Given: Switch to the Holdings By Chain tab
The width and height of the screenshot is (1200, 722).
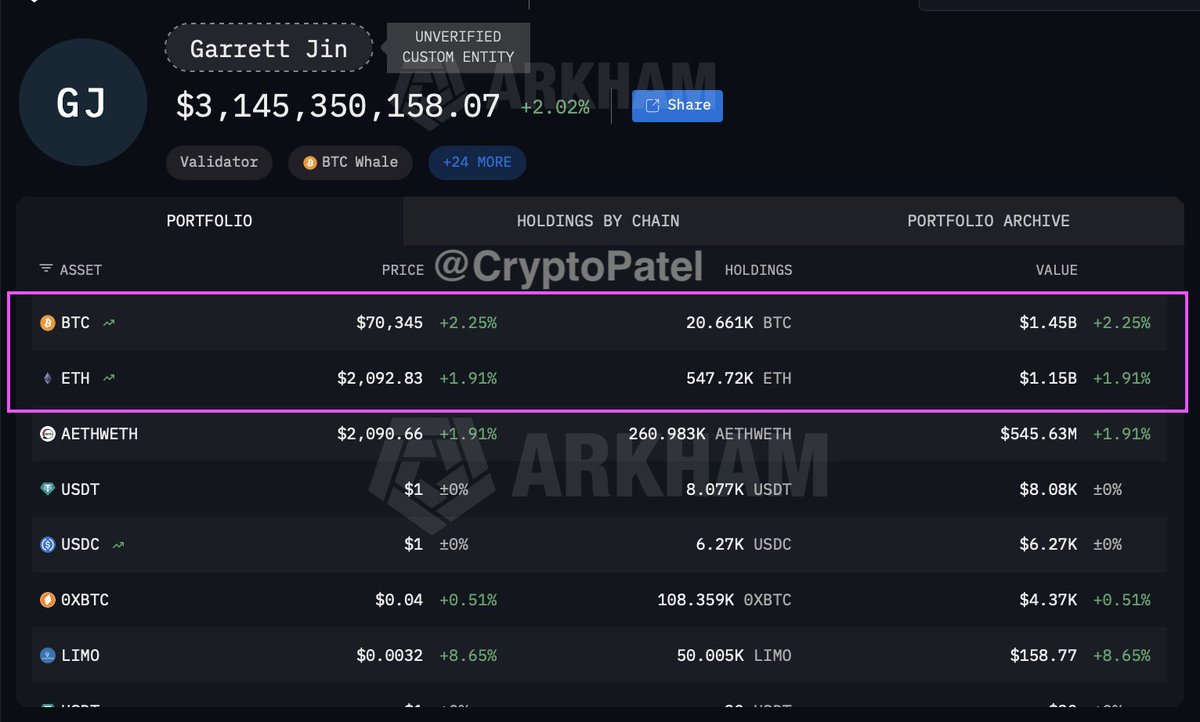Looking at the screenshot, I should tap(598, 221).
